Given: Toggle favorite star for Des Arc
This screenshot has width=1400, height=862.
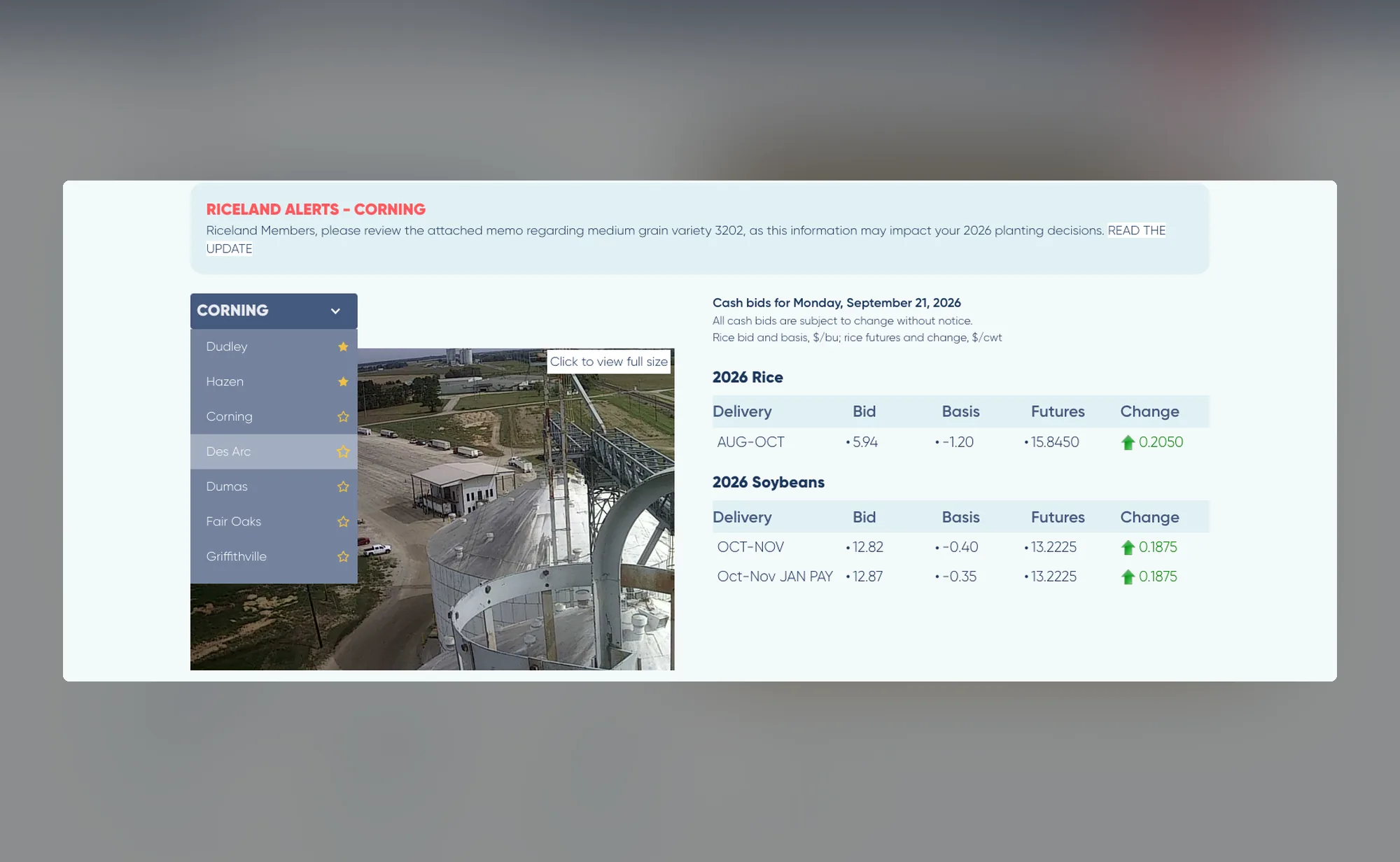Looking at the screenshot, I should (343, 451).
